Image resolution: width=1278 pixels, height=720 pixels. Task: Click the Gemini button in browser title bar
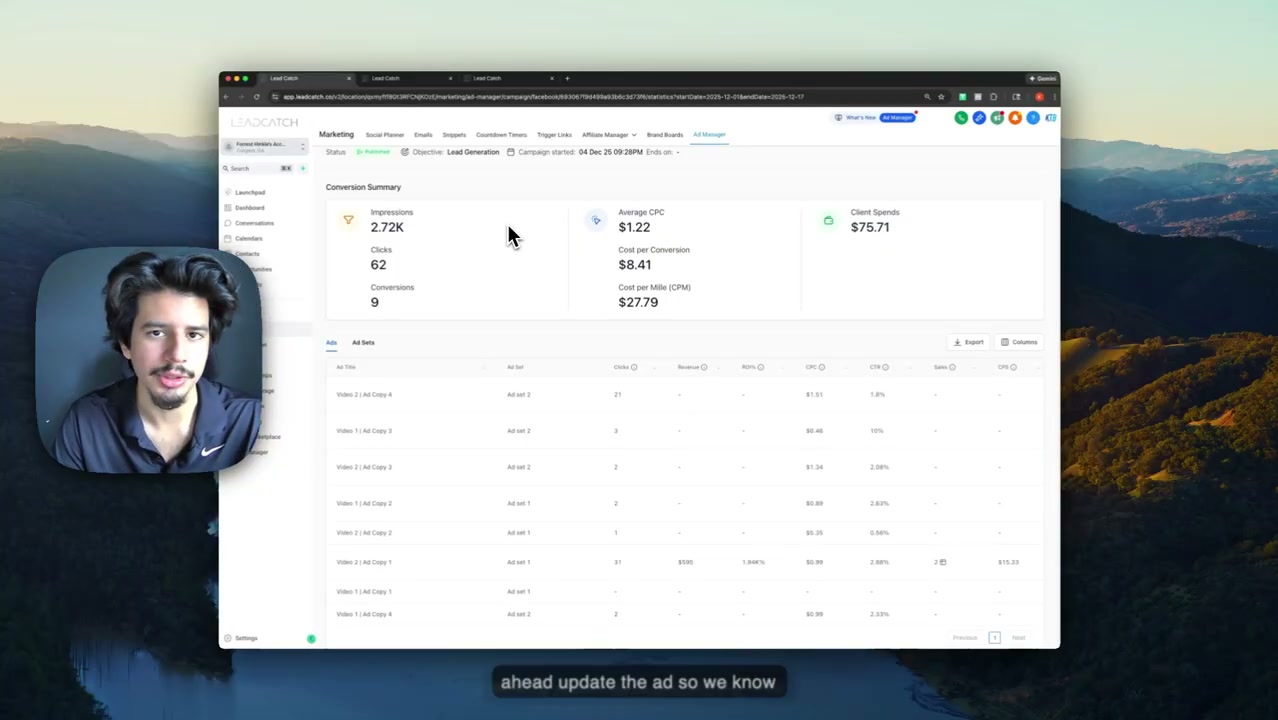point(1043,78)
